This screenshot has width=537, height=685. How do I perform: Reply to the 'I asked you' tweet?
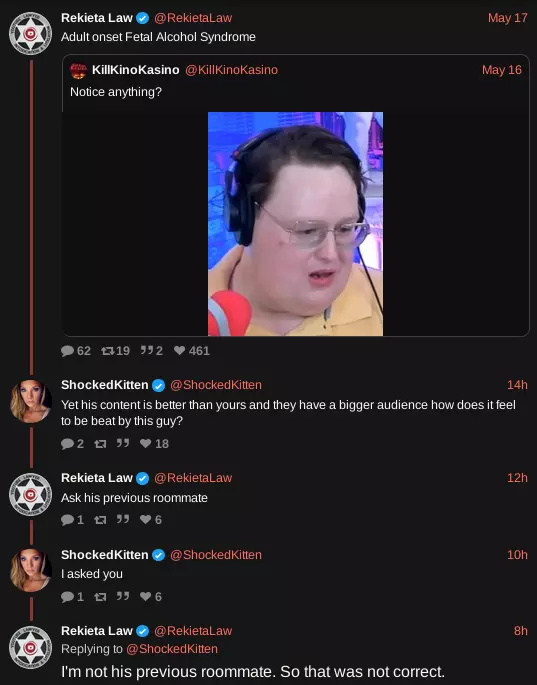(67, 596)
